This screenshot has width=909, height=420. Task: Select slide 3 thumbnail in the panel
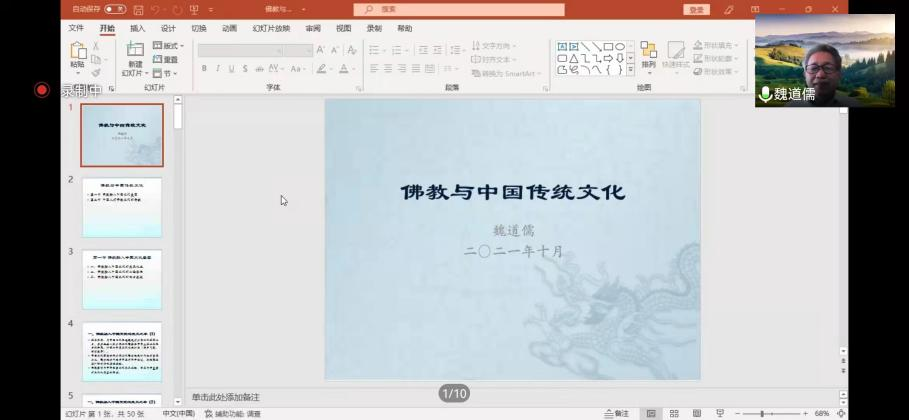click(121, 279)
